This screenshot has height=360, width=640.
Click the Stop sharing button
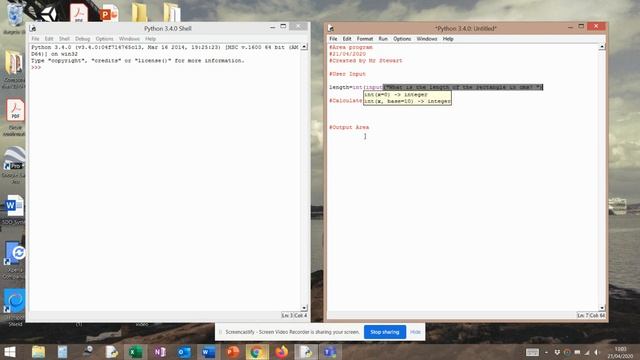pos(385,332)
